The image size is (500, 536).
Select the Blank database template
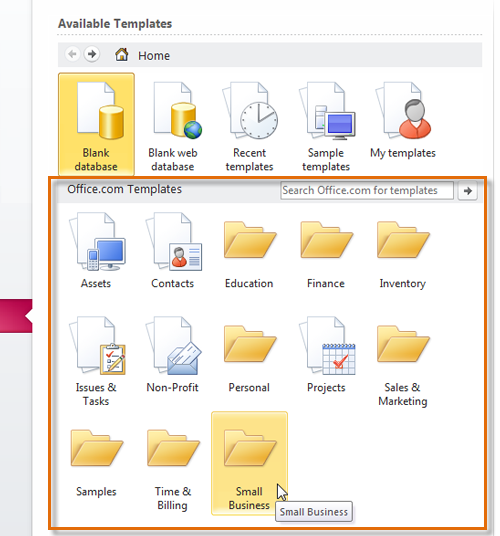[96, 124]
